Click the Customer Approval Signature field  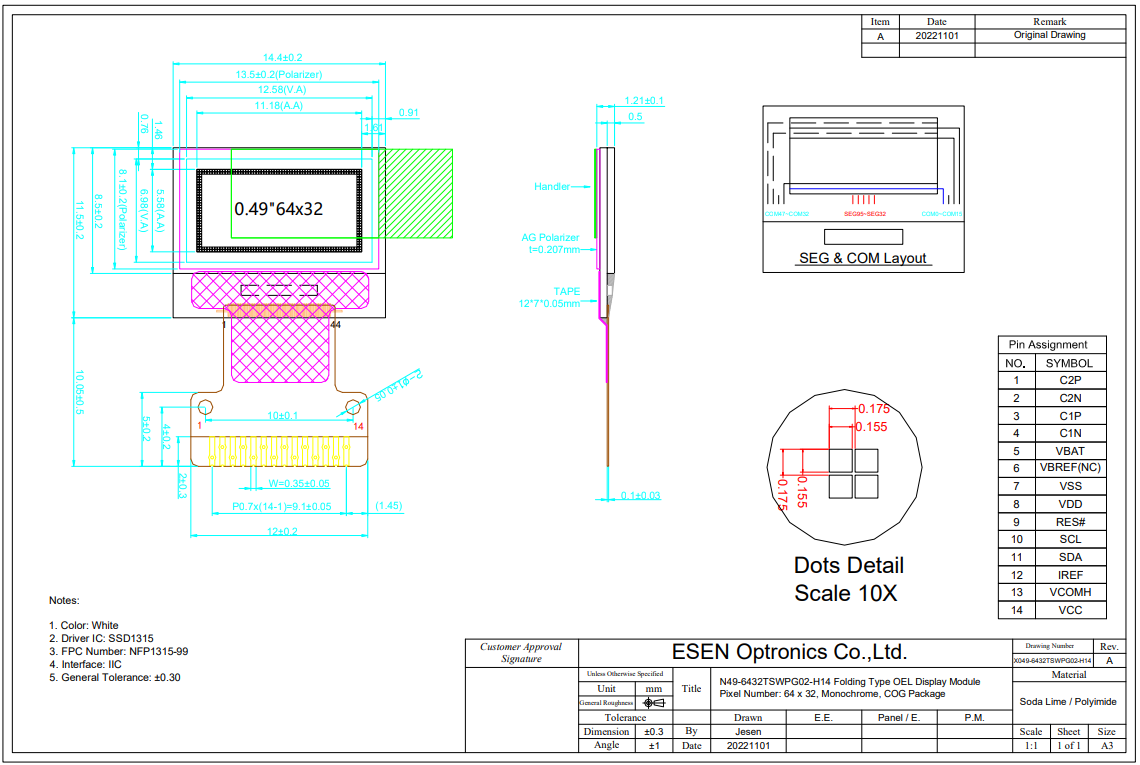point(519,653)
